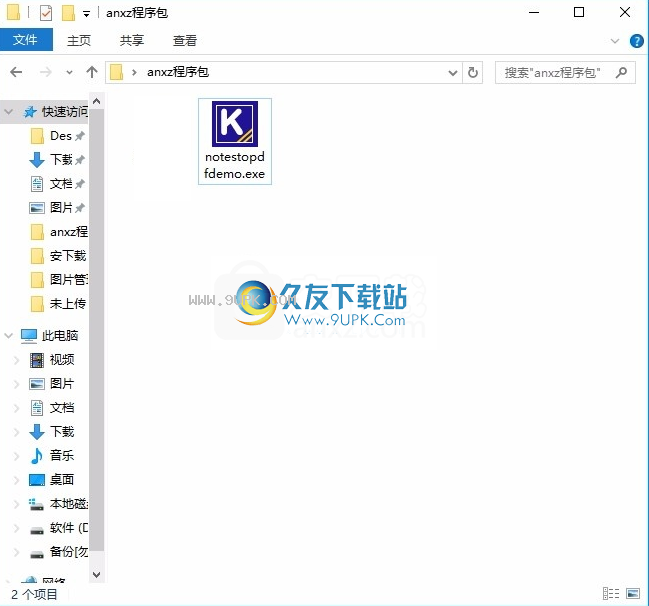
Task: Open the pinned 文档 folder in quick access
Action: tap(60, 184)
